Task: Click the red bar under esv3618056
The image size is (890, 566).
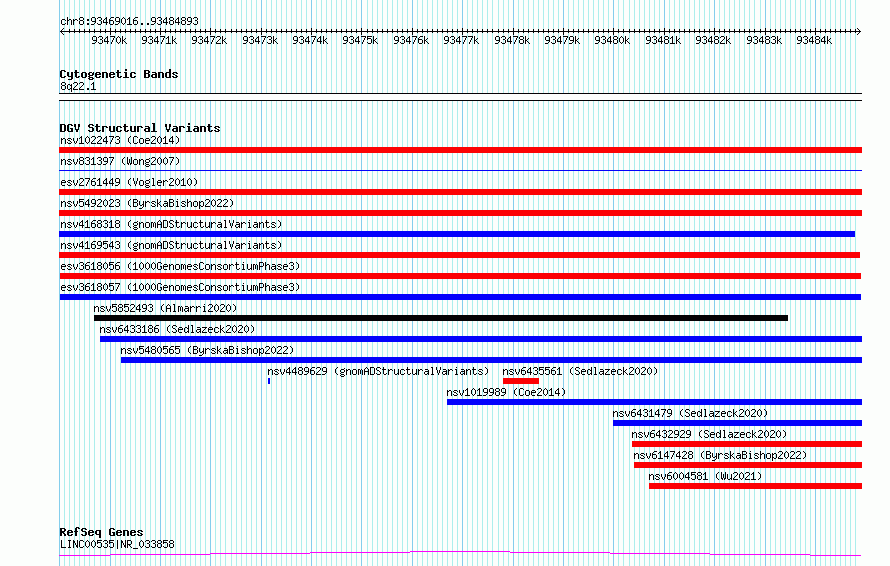Action: (460, 276)
